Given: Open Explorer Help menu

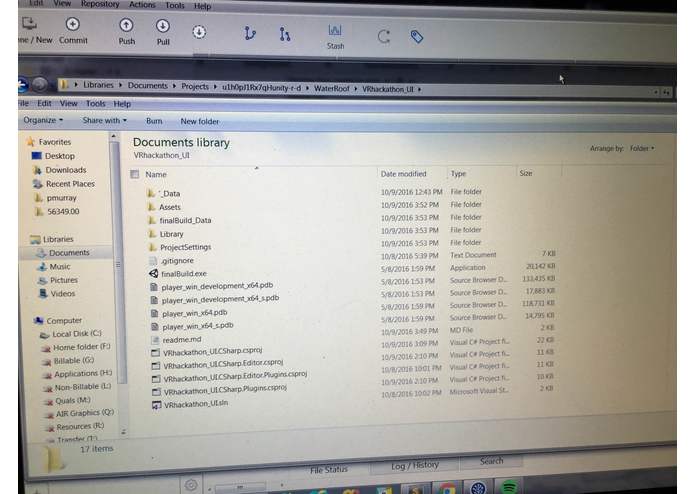Looking at the screenshot, I should coord(122,104).
